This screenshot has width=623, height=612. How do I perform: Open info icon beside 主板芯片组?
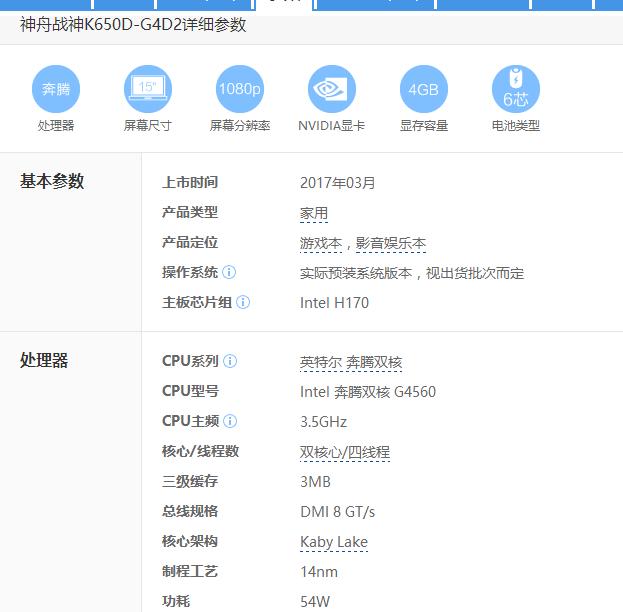pos(243,302)
